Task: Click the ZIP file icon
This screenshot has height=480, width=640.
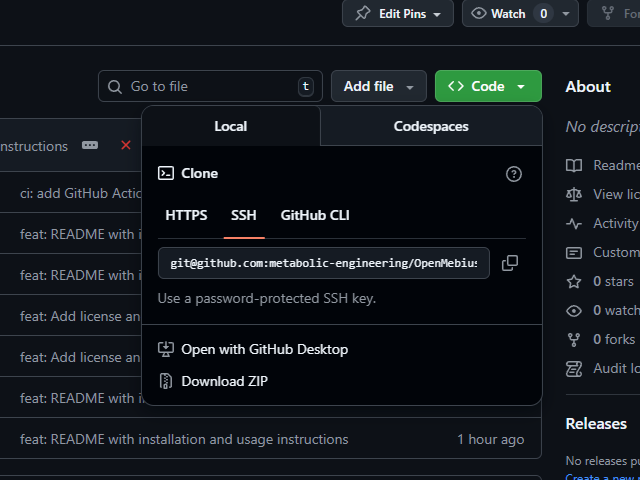Action: pyautogui.click(x=166, y=381)
